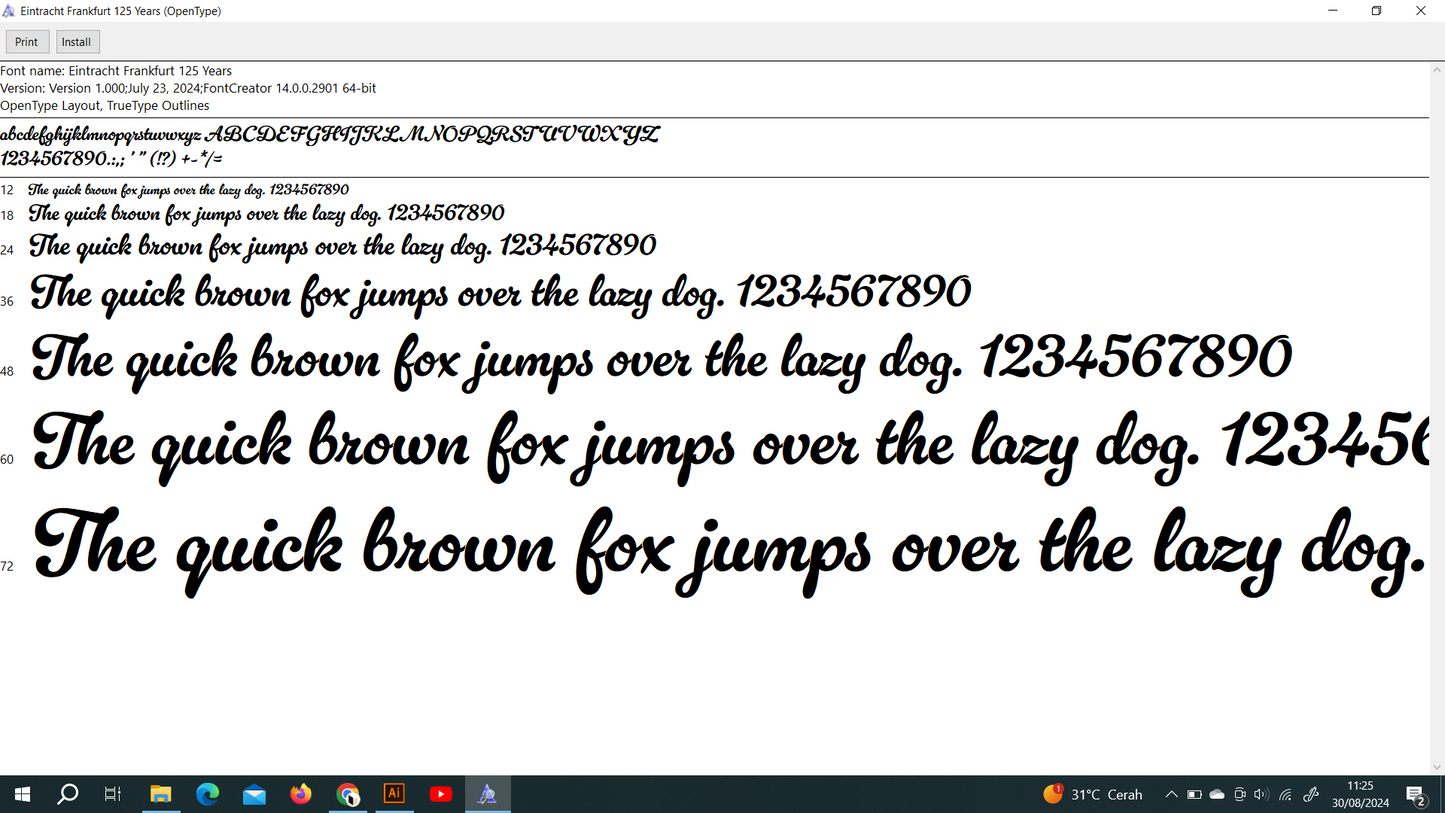Image resolution: width=1445 pixels, height=813 pixels.
Task: Expand the hidden system tray icons
Action: pyautogui.click(x=1171, y=795)
